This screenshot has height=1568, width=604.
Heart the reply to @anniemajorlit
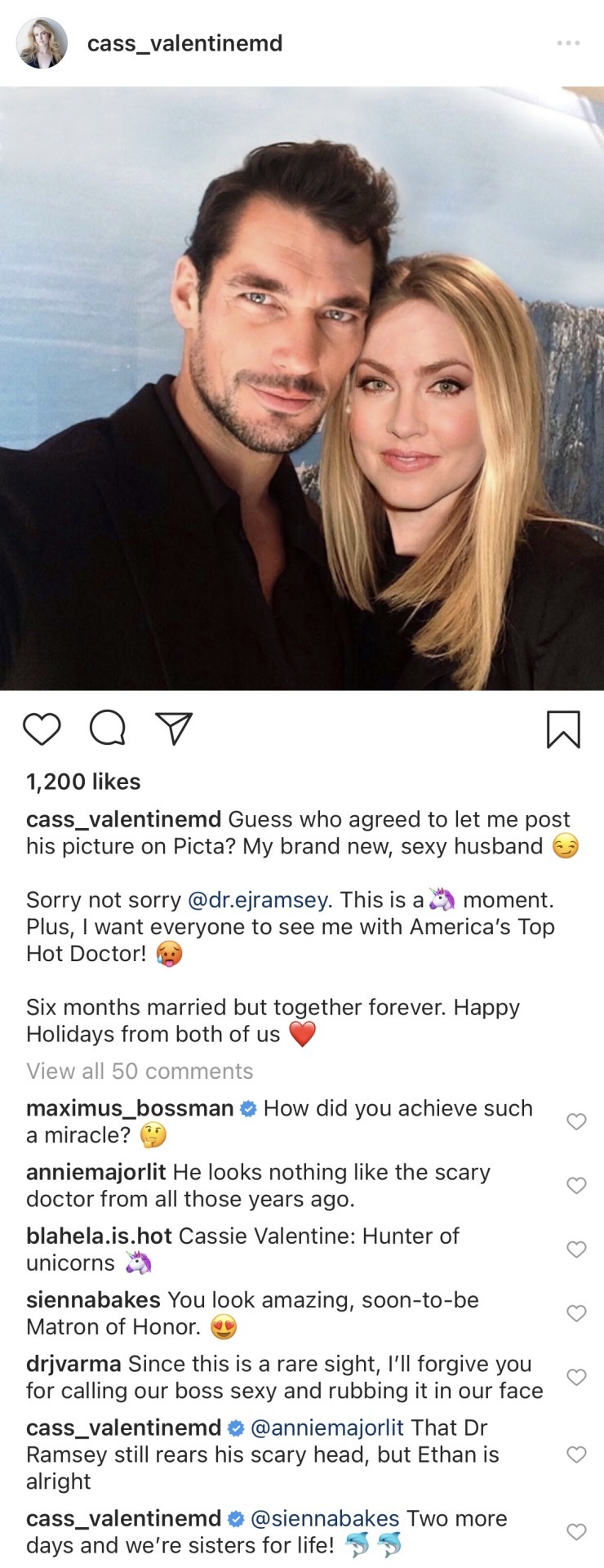[x=576, y=1454]
